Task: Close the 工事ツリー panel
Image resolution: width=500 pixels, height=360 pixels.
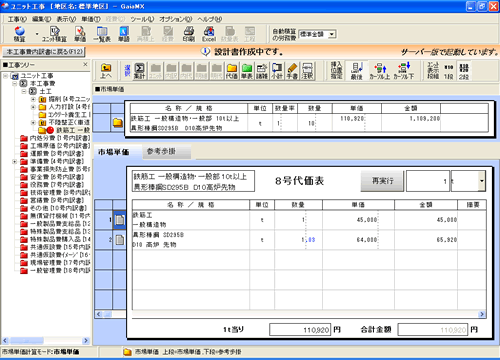Action: (x=85, y=64)
